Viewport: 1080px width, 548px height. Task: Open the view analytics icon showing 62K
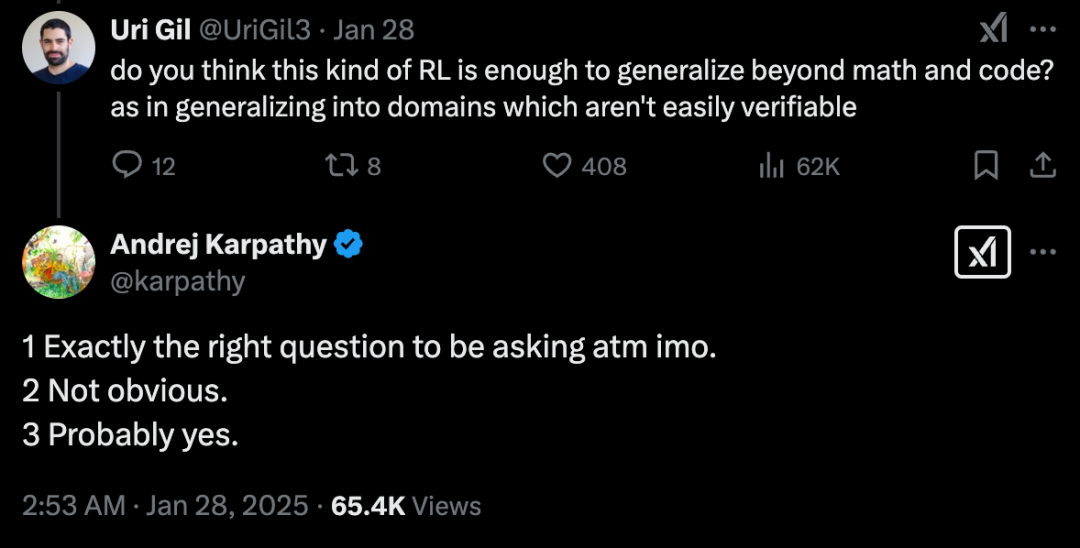pos(770,165)
